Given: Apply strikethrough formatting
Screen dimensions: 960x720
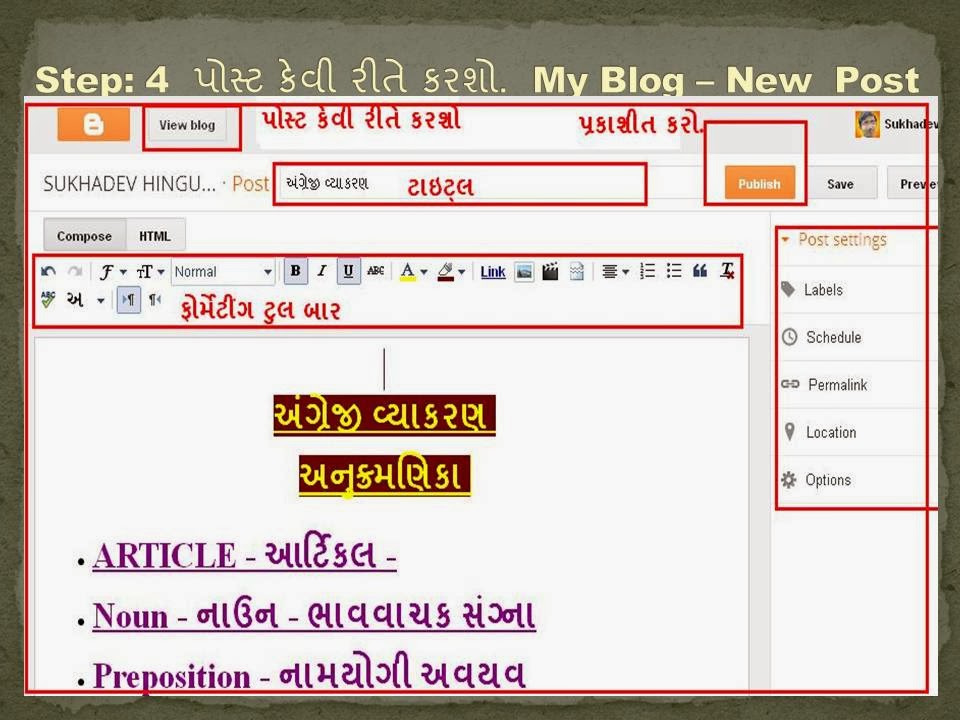Looking at the screenshot, I should click(x=374, y=271).
